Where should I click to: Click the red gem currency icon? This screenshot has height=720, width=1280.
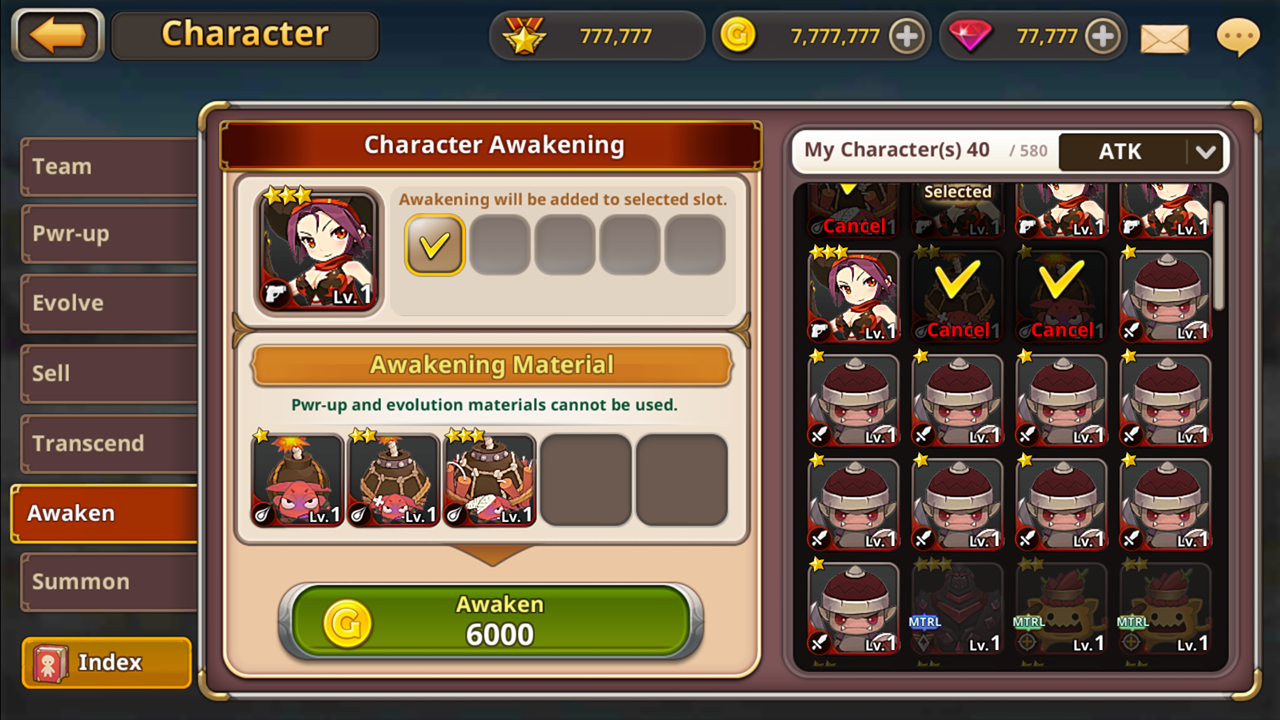pyautogui.click(x=969, y=36)
